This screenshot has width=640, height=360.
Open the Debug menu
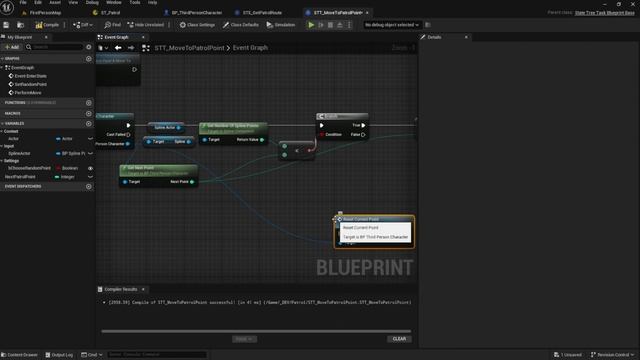(92, 2)
